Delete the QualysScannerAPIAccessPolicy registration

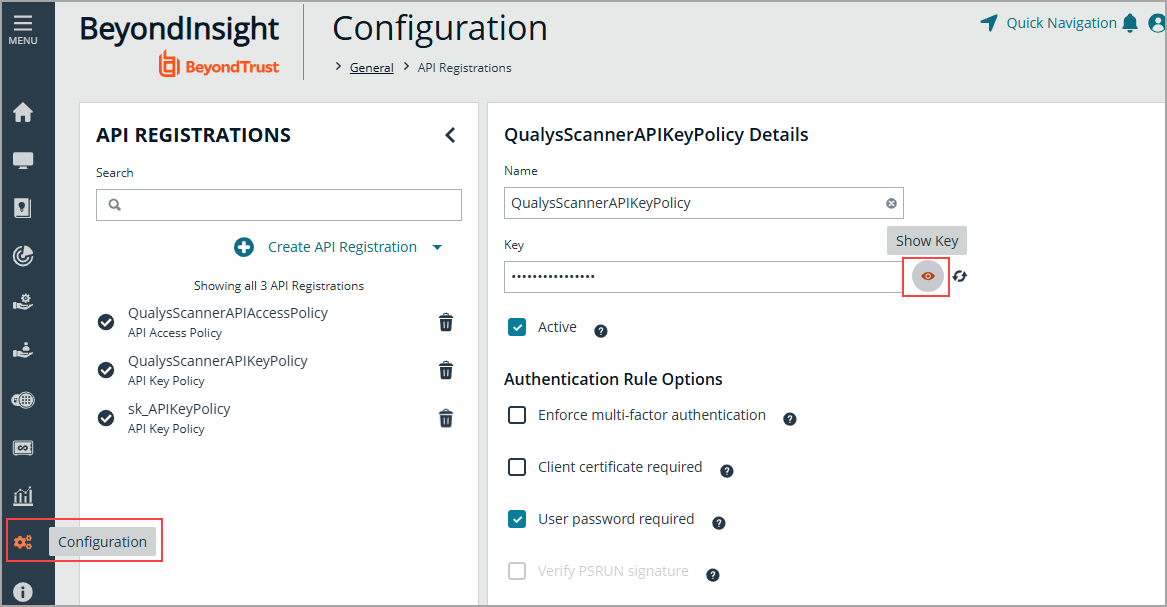point(446,322)
